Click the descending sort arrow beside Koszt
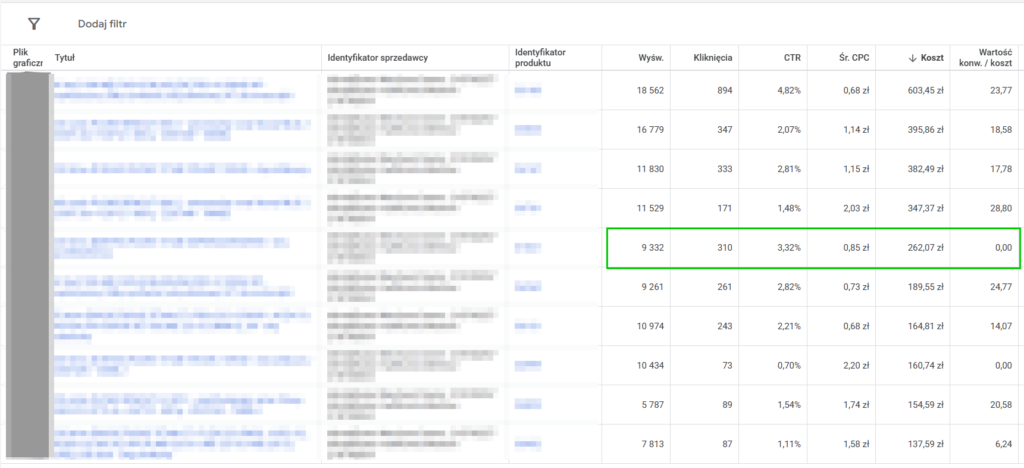This screenshot has height=468, width=1024. [x=912, y=58]
